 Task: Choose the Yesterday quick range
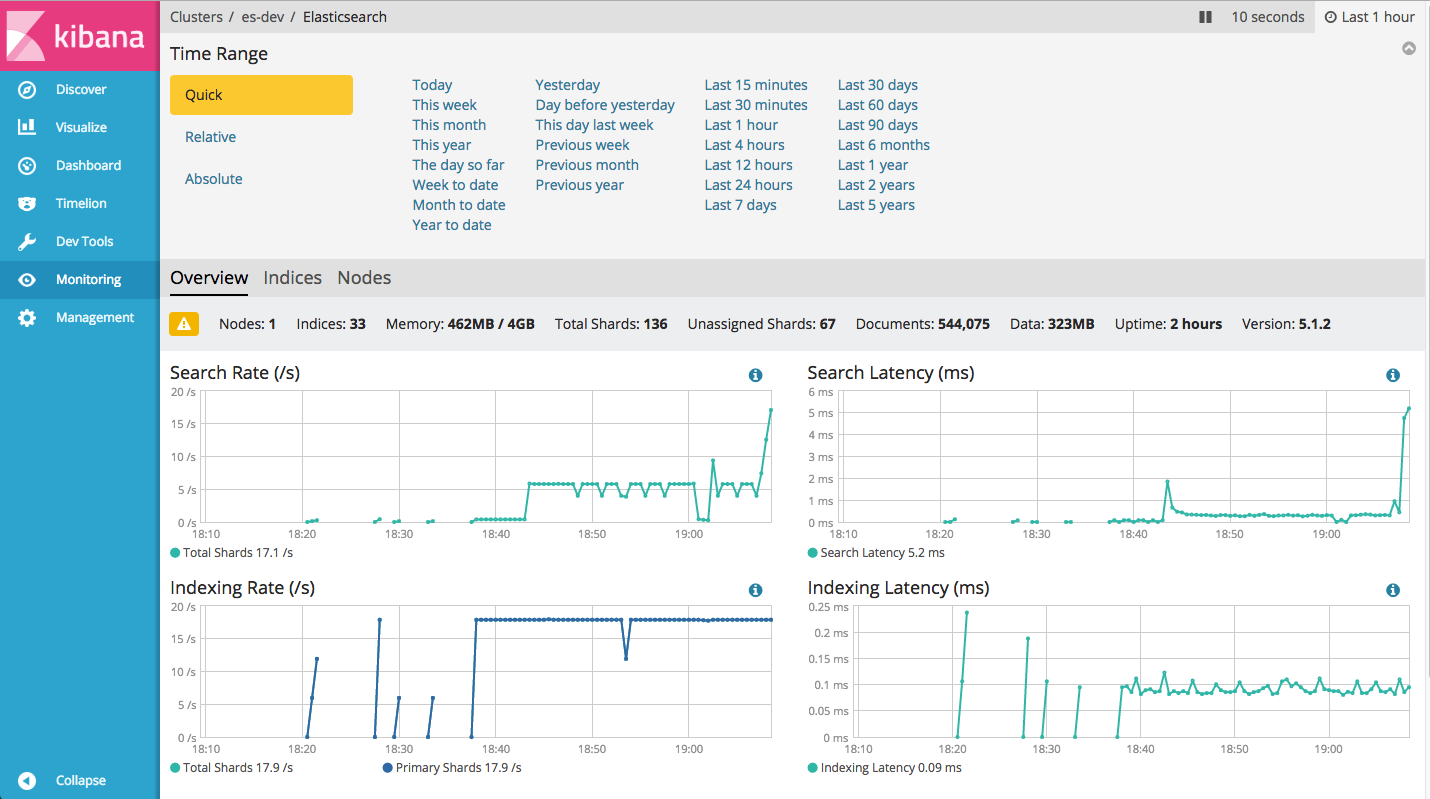coord(567,85)
